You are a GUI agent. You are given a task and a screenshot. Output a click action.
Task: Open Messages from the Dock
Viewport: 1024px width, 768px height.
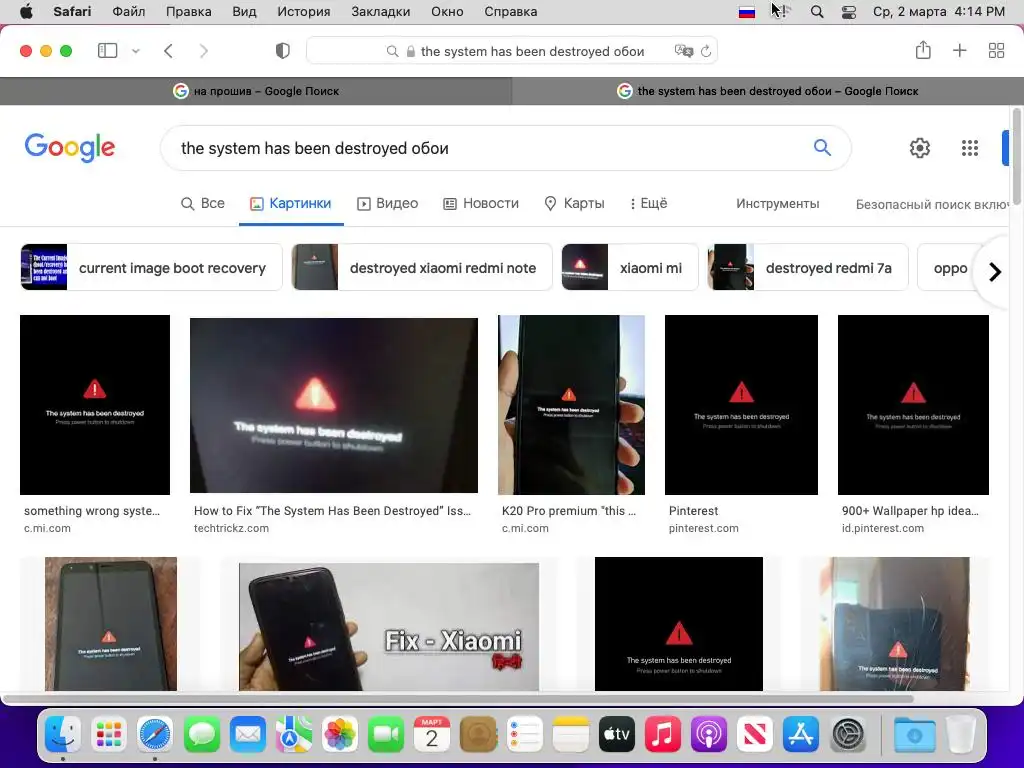pos(202,735)
